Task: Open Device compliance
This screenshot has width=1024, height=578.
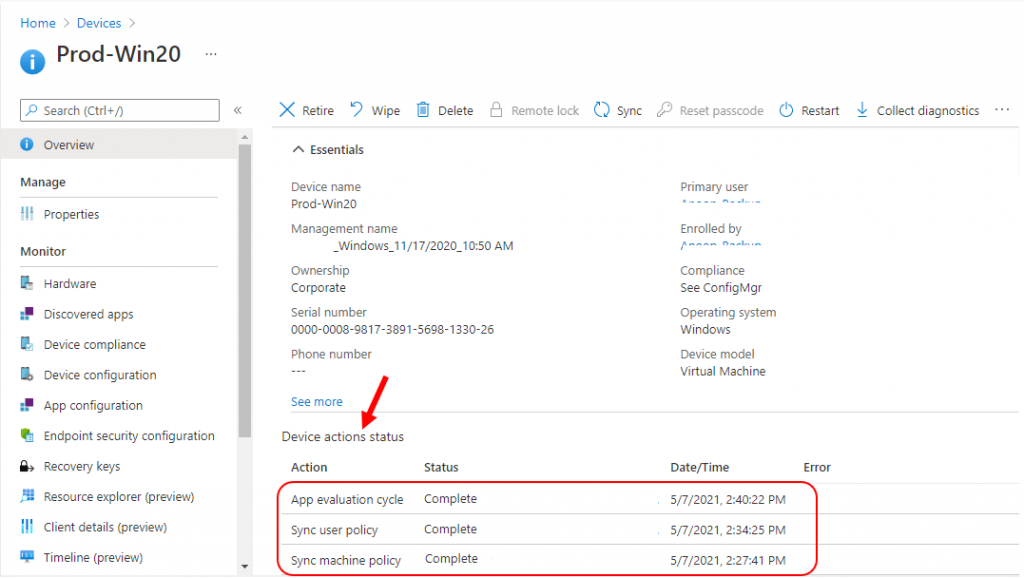Action: tap(95, 344)
